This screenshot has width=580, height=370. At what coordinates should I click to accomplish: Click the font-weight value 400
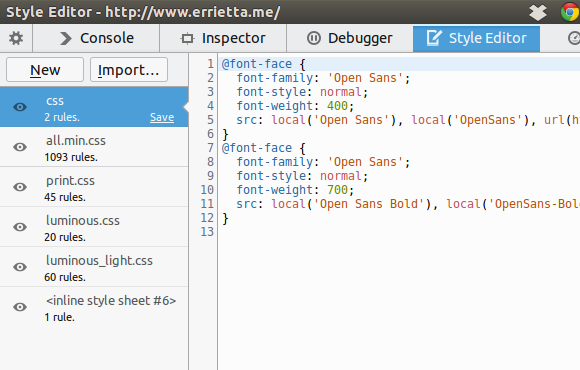tap(337, 106)
